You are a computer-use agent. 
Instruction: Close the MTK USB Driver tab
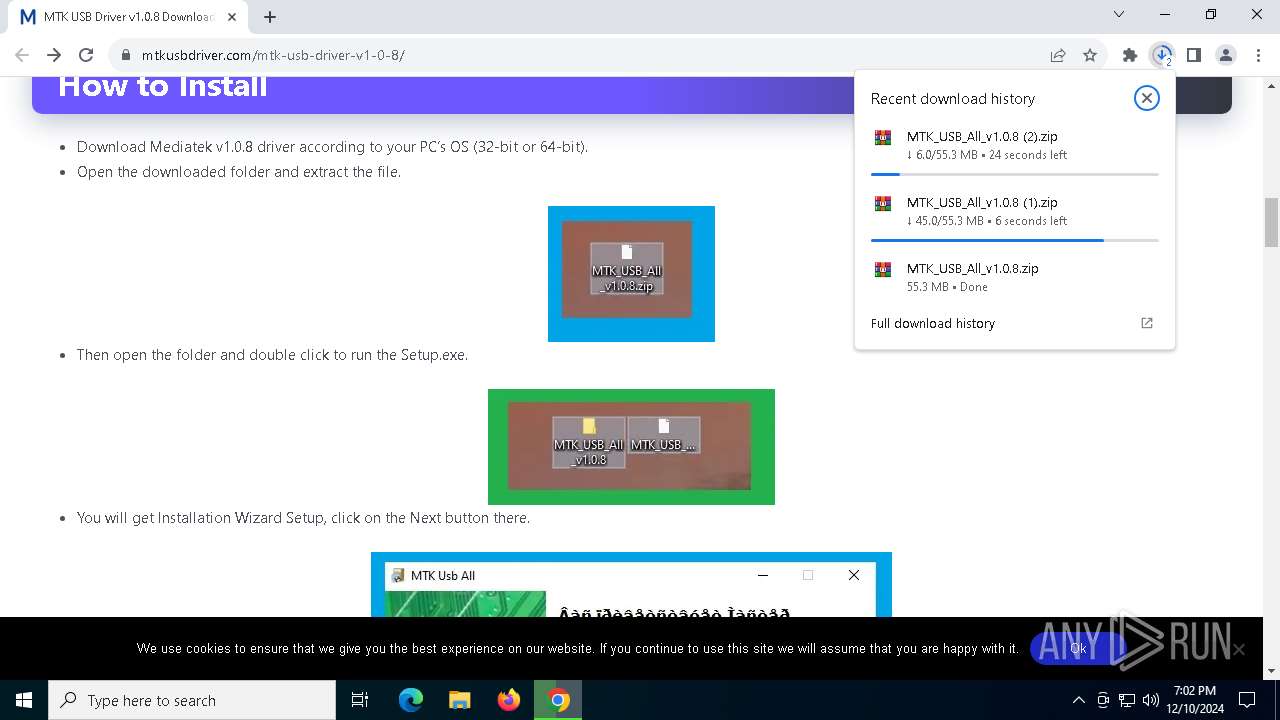tap(231, 17)
